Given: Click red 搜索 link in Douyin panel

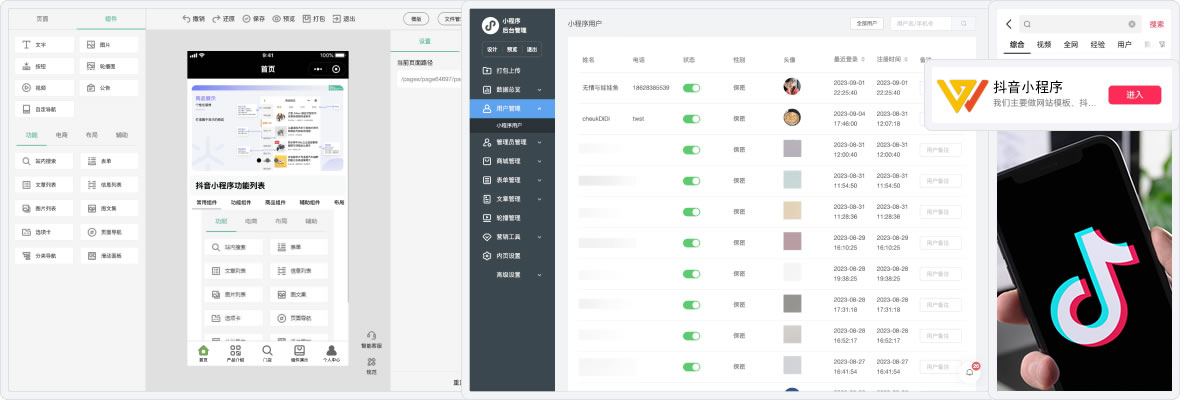Looking at the screenshot, I should (x=1157, y=25).
